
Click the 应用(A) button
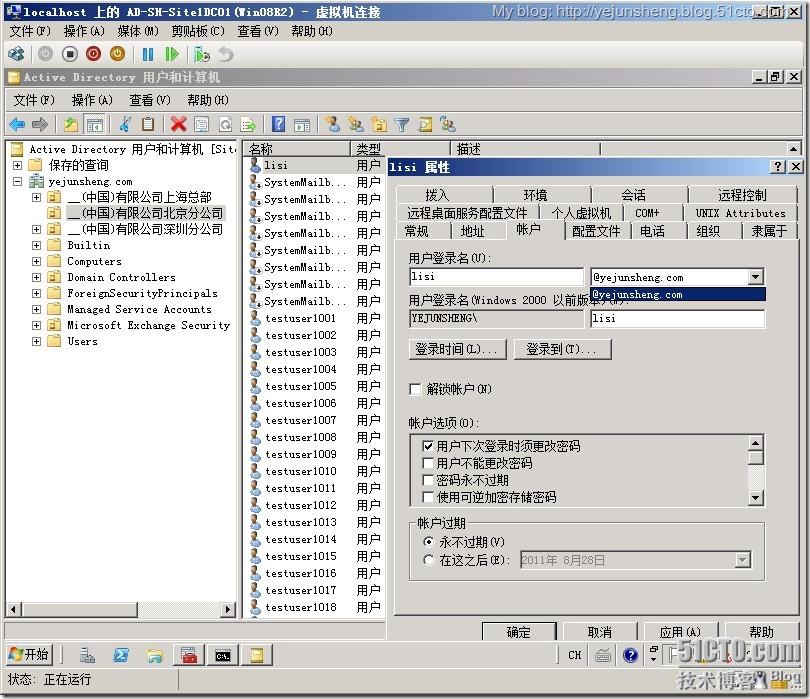coord(680,631)
